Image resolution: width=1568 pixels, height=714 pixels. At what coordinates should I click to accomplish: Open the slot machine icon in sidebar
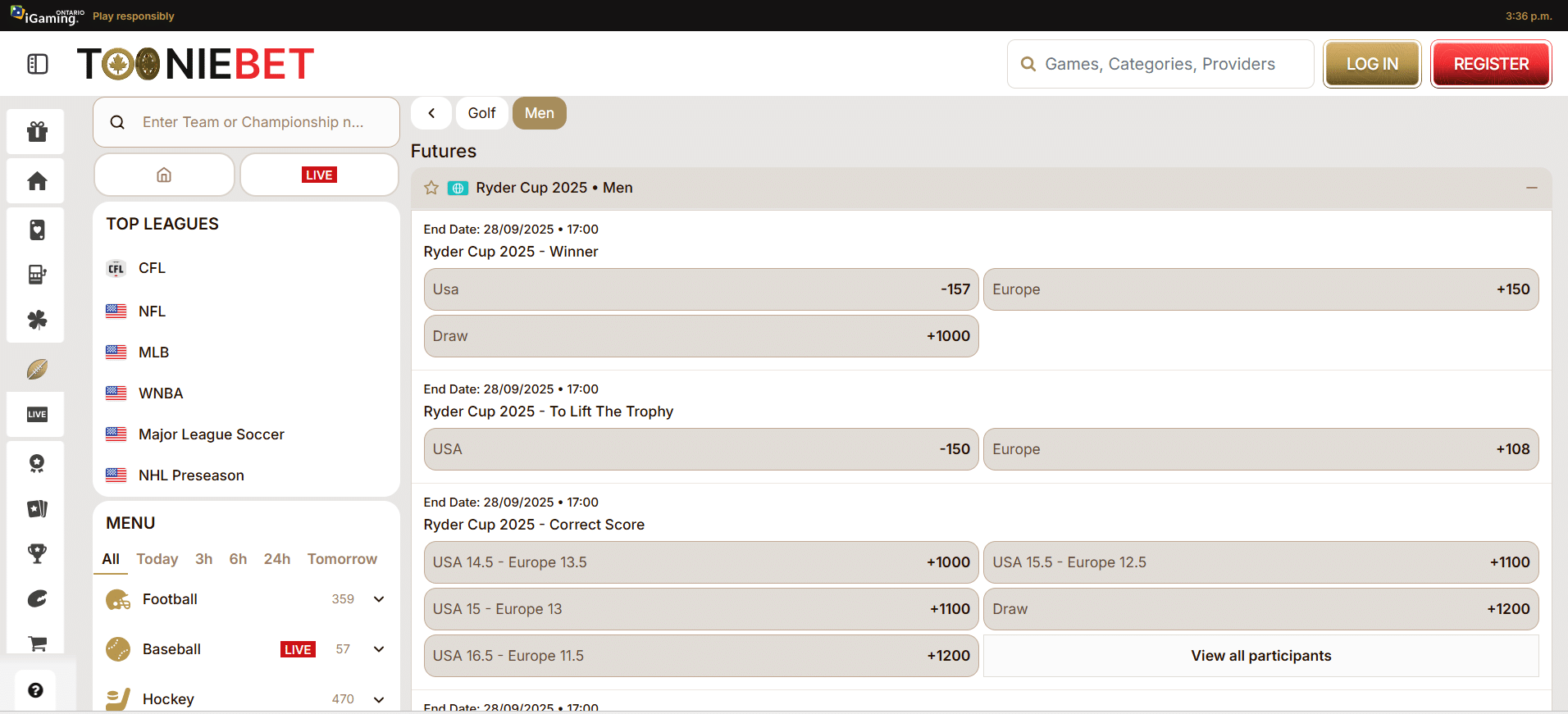37,275
